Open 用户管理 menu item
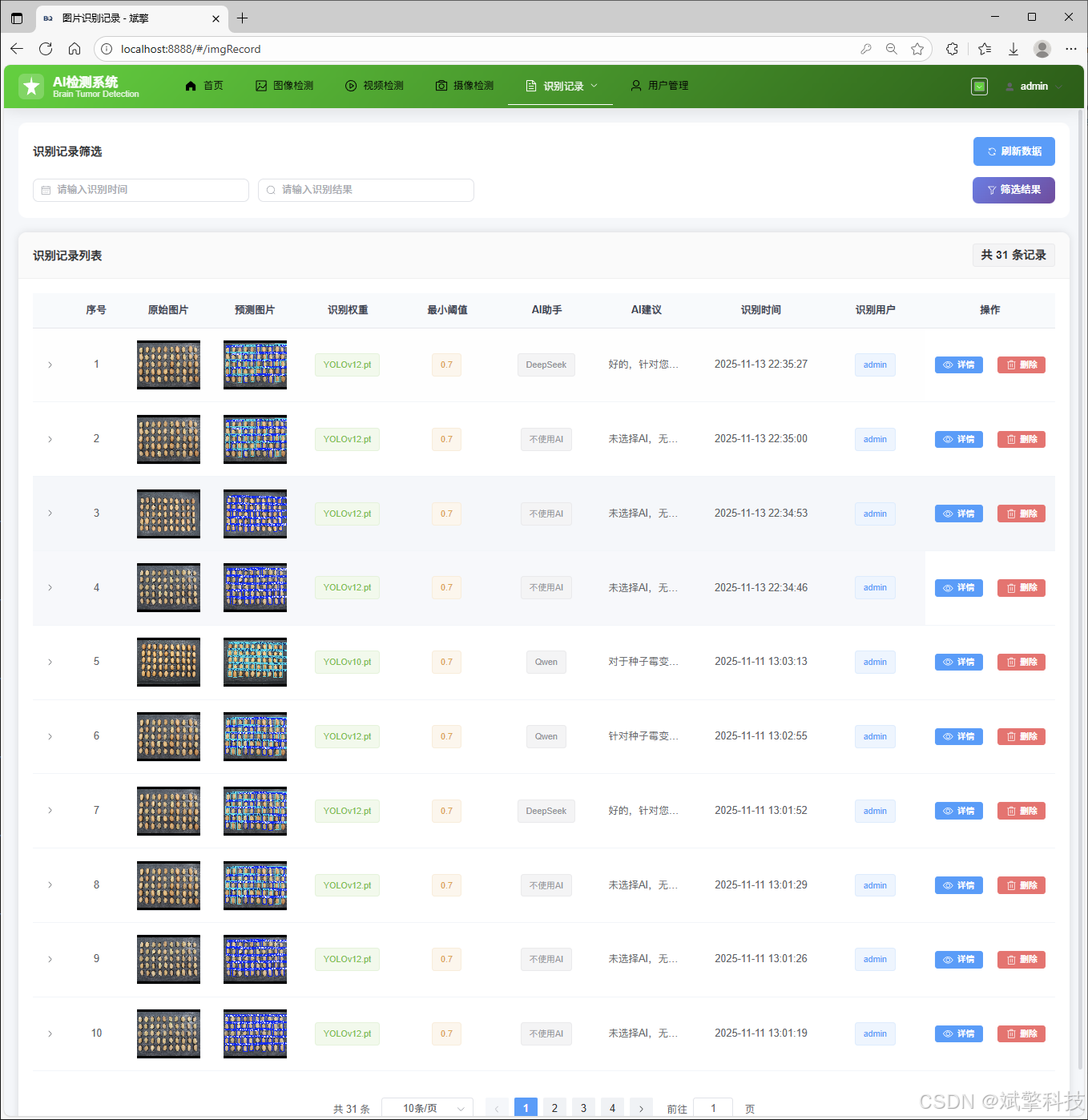 pyautogui.click(x=659, y=86)
